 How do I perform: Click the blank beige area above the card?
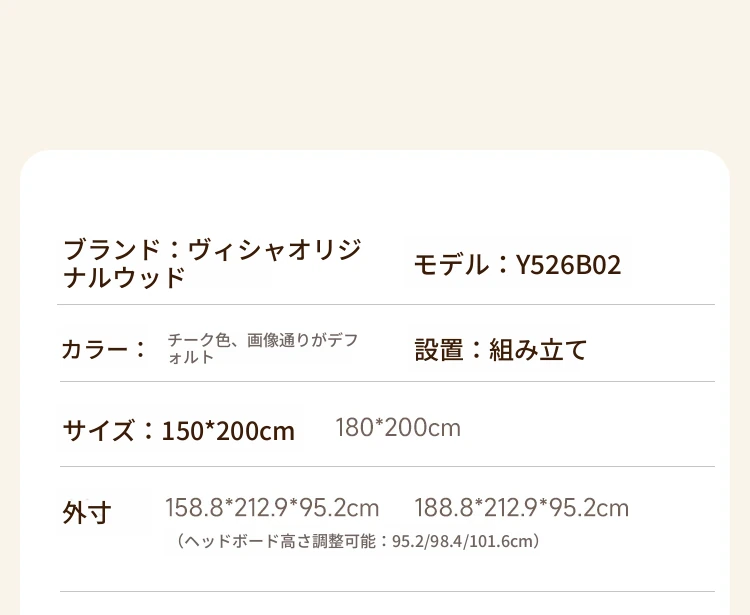click(375, 72)
